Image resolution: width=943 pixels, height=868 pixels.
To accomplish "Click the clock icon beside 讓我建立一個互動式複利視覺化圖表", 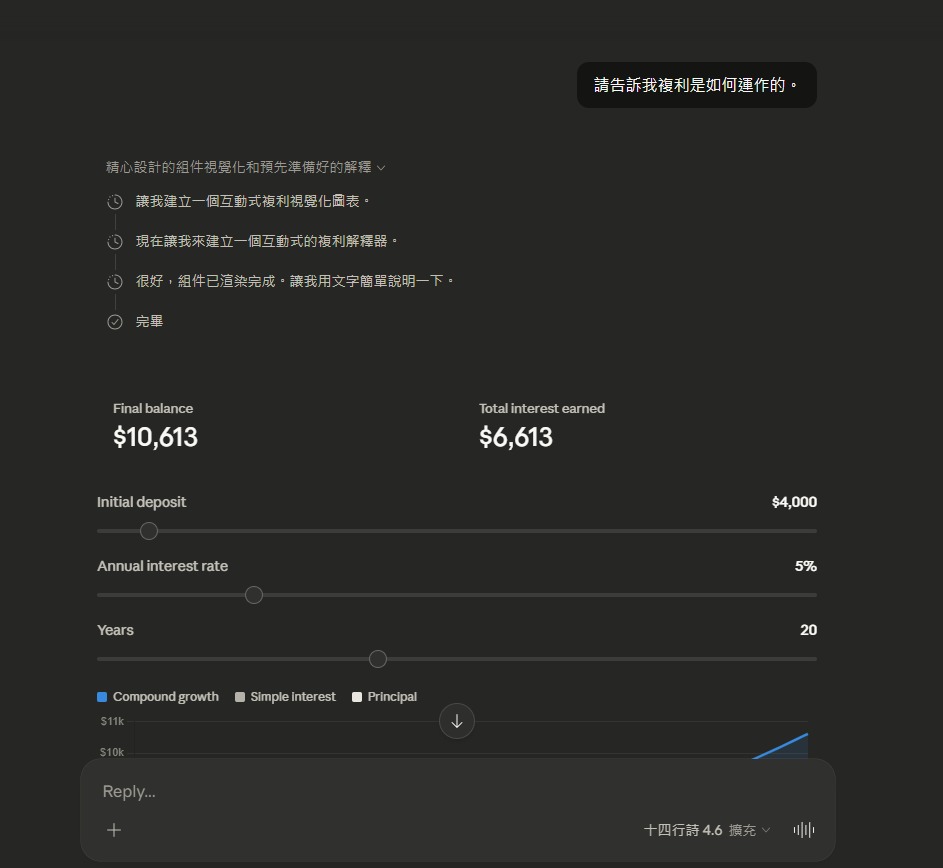I will (x=115, y=202).
